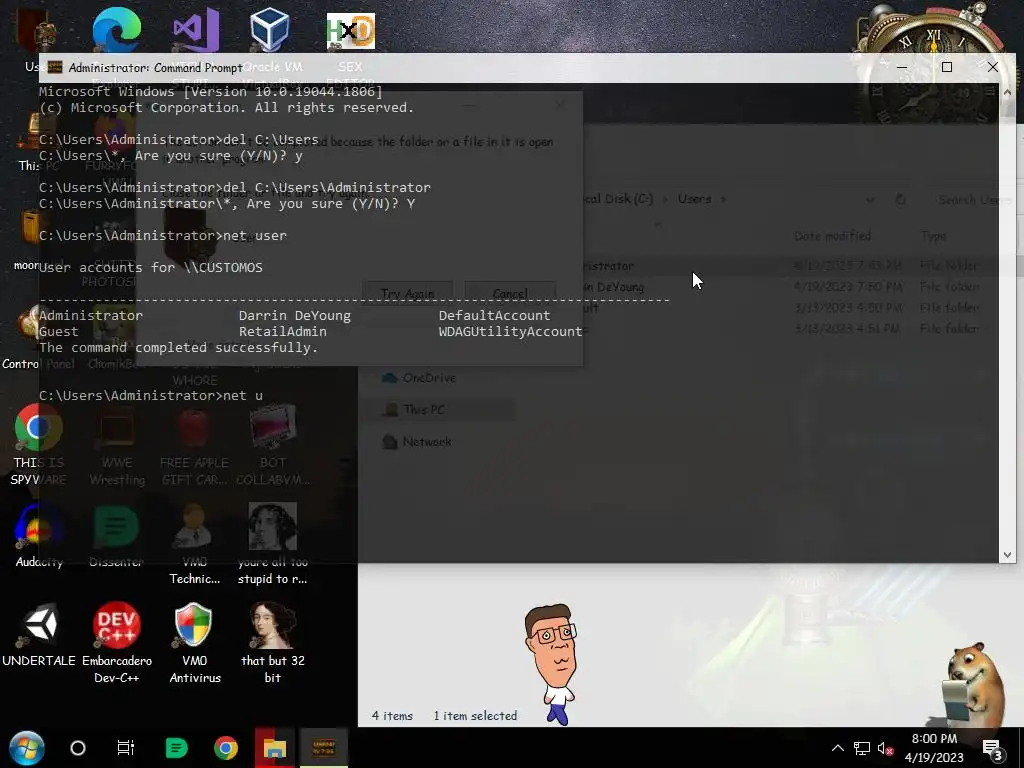Click the Users breadcrumb in address bar
The width and height of the screenshot is (1024, 768).
[694, 199]
